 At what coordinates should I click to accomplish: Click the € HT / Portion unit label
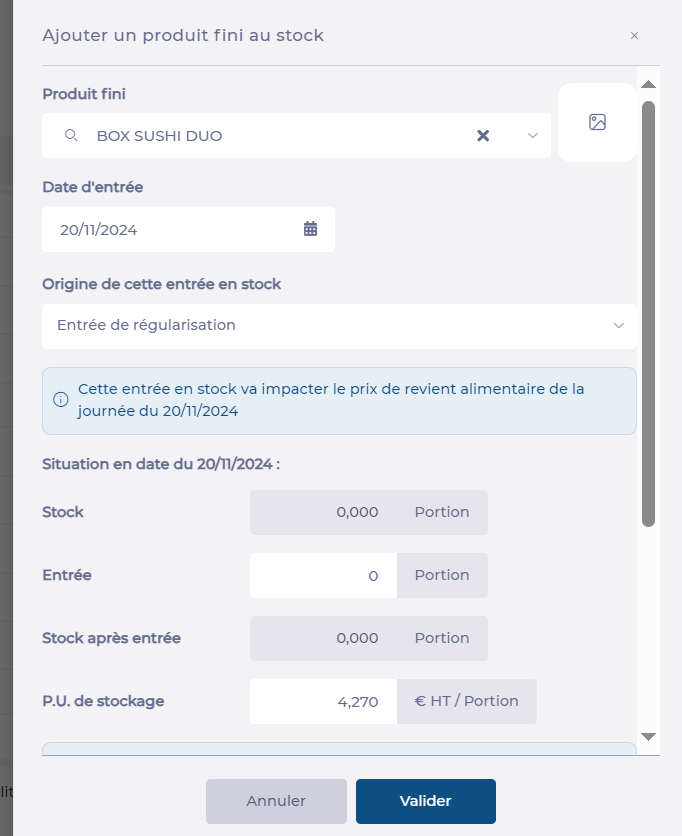click(467, 702)
